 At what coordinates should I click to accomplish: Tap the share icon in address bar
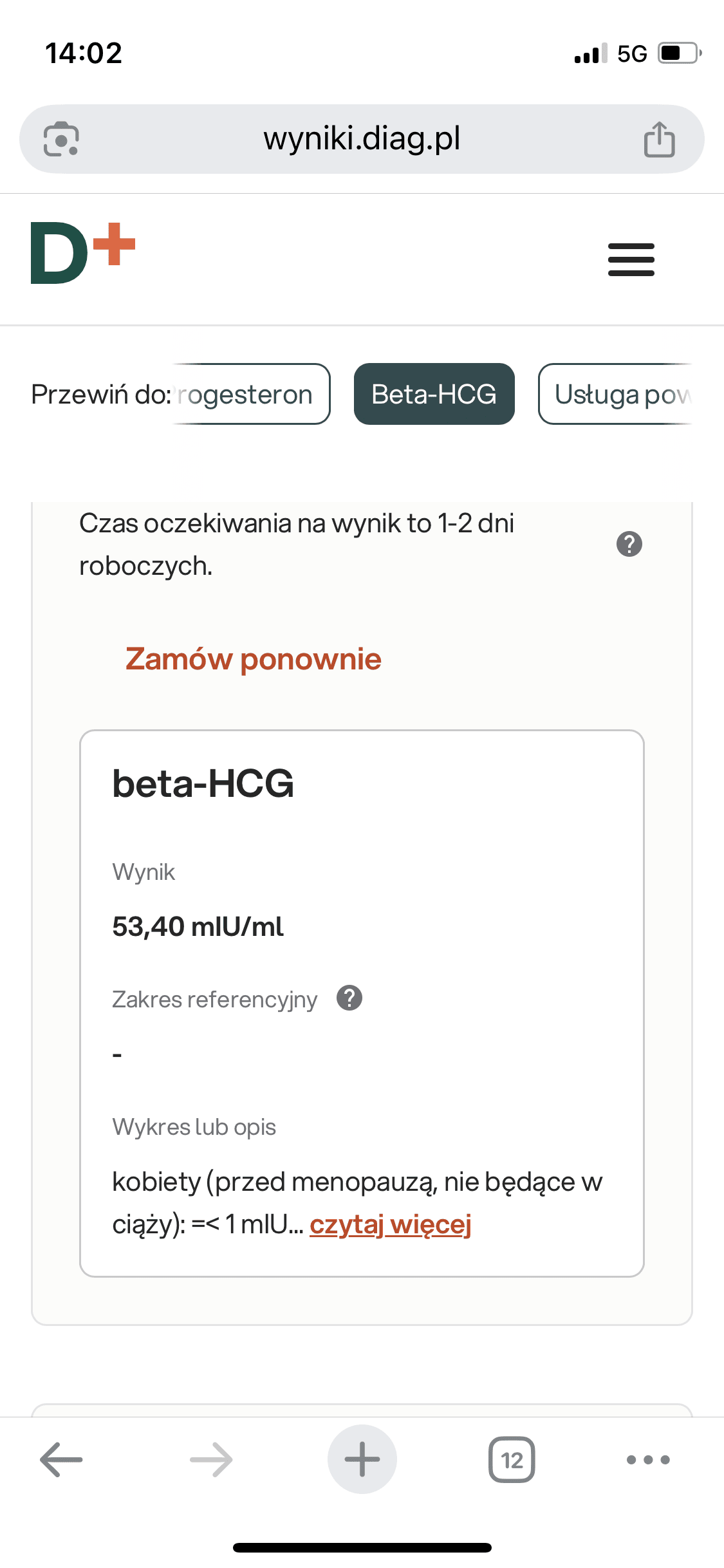[x=659, y=139]
